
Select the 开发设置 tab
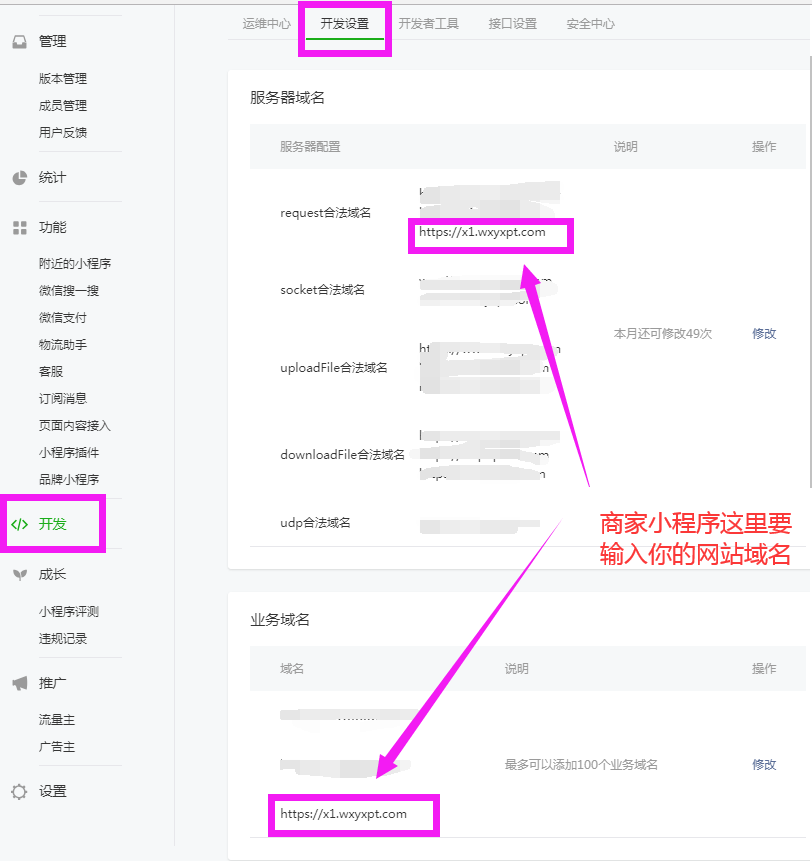[345, 23]
